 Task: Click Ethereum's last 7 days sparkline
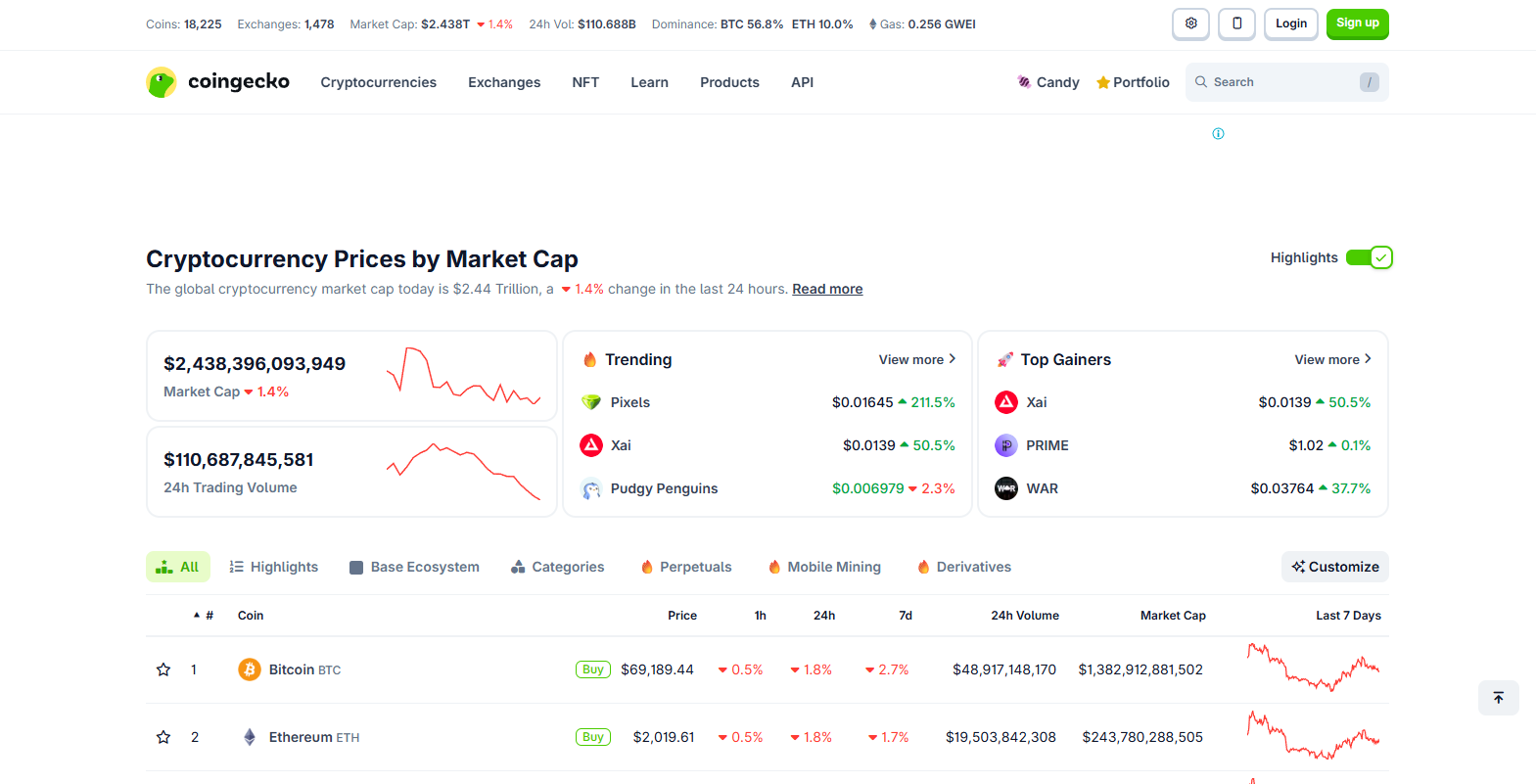(1314, 735)
